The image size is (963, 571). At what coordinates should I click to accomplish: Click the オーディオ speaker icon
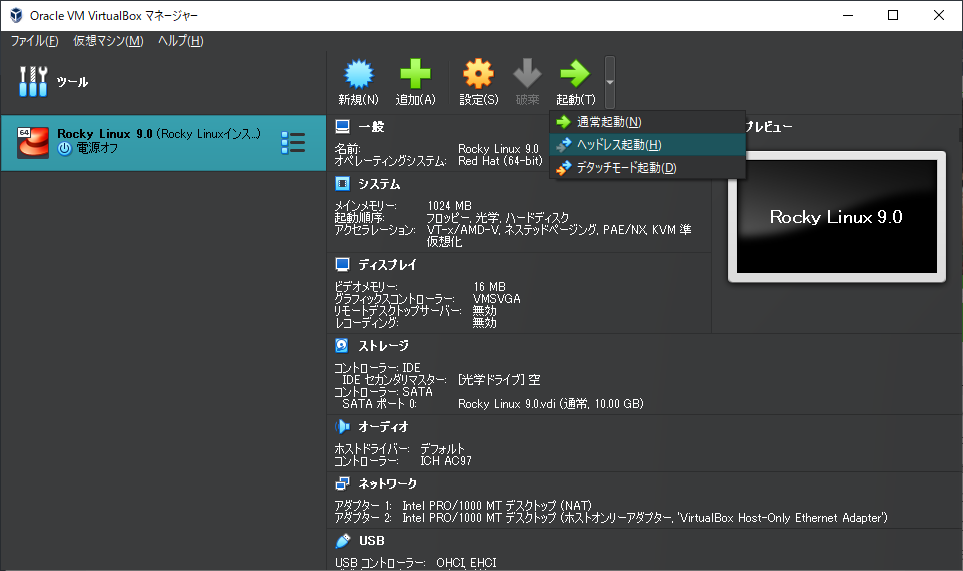coord(342,426)
